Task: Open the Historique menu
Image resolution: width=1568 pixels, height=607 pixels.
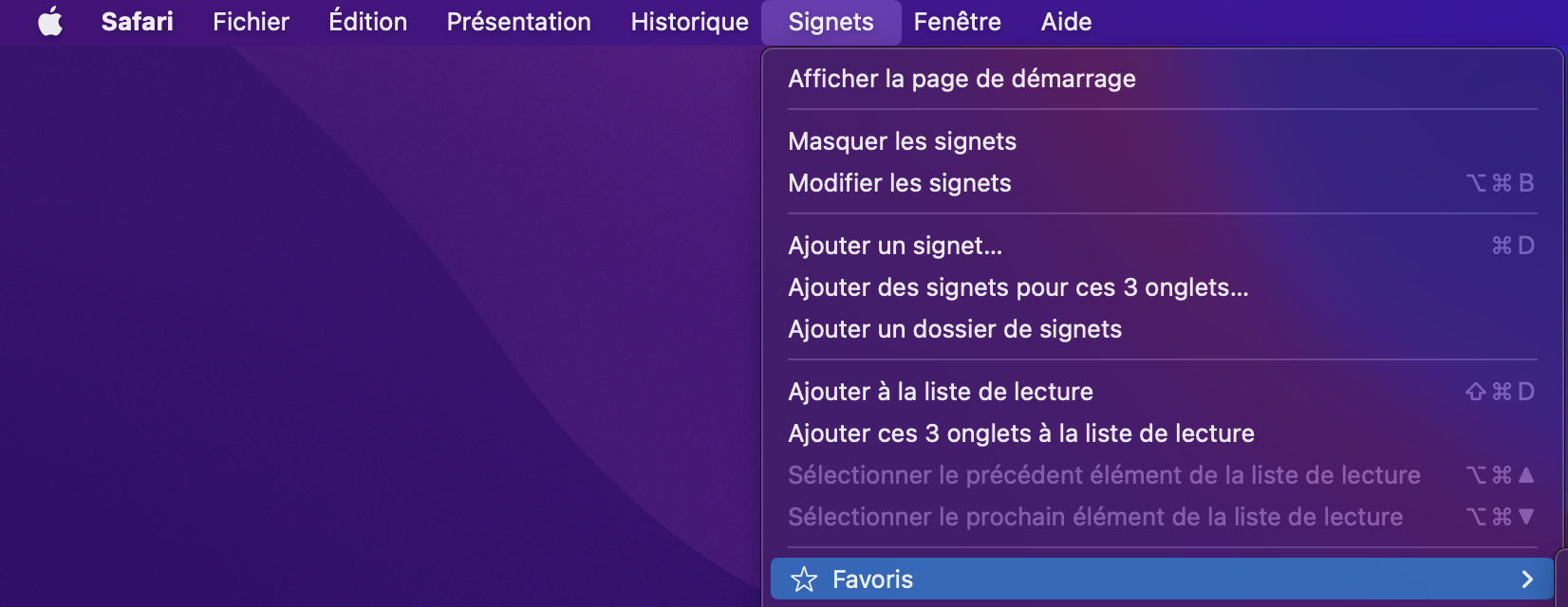Action: 689,22
